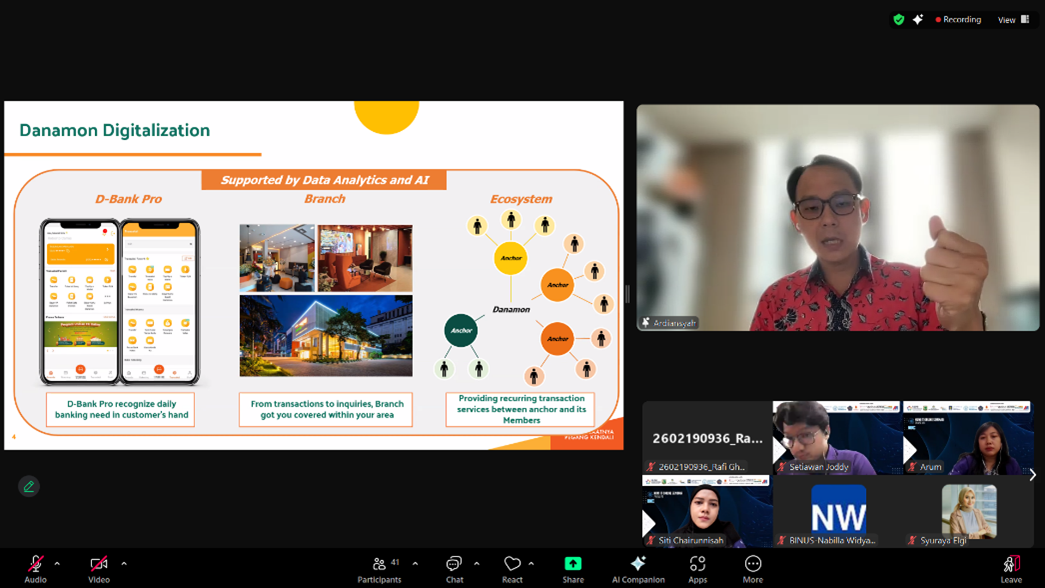
Task: Click the left D-Bank Pro phone mockup
Action: click(x=80, y=302)
